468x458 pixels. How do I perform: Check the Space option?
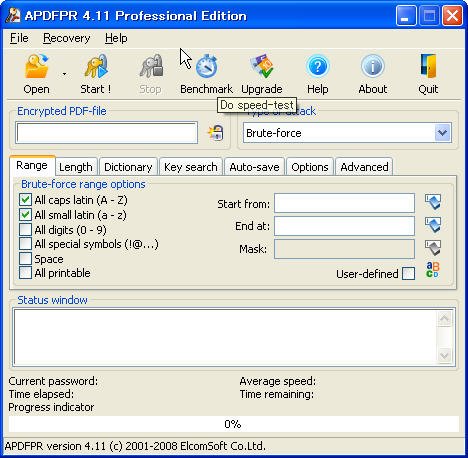[25, 259]
